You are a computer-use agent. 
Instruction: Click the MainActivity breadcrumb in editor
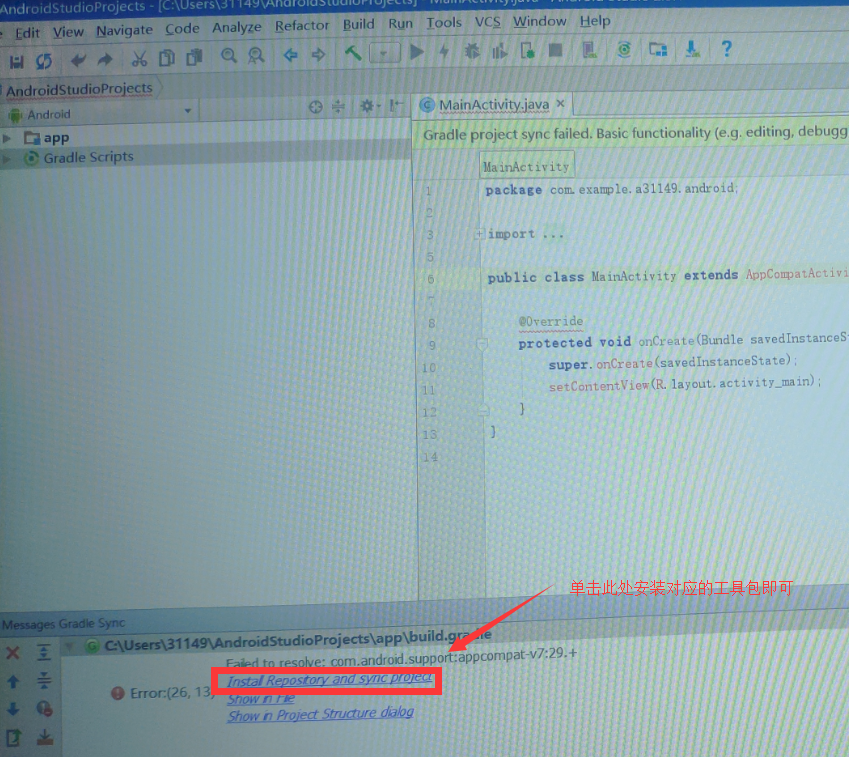526,167
